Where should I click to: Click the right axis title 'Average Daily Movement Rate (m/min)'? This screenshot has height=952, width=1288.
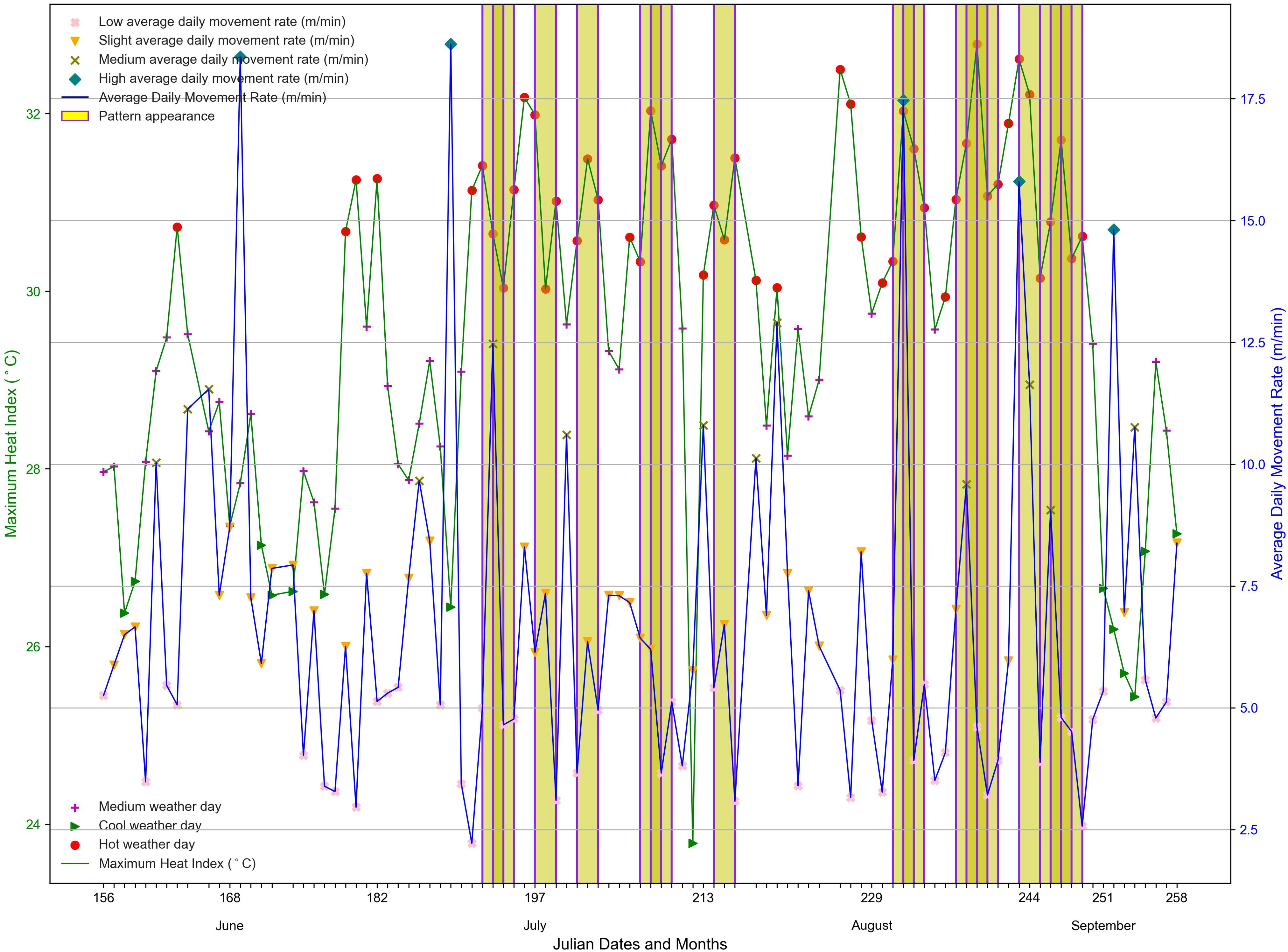click(1277, 443)
